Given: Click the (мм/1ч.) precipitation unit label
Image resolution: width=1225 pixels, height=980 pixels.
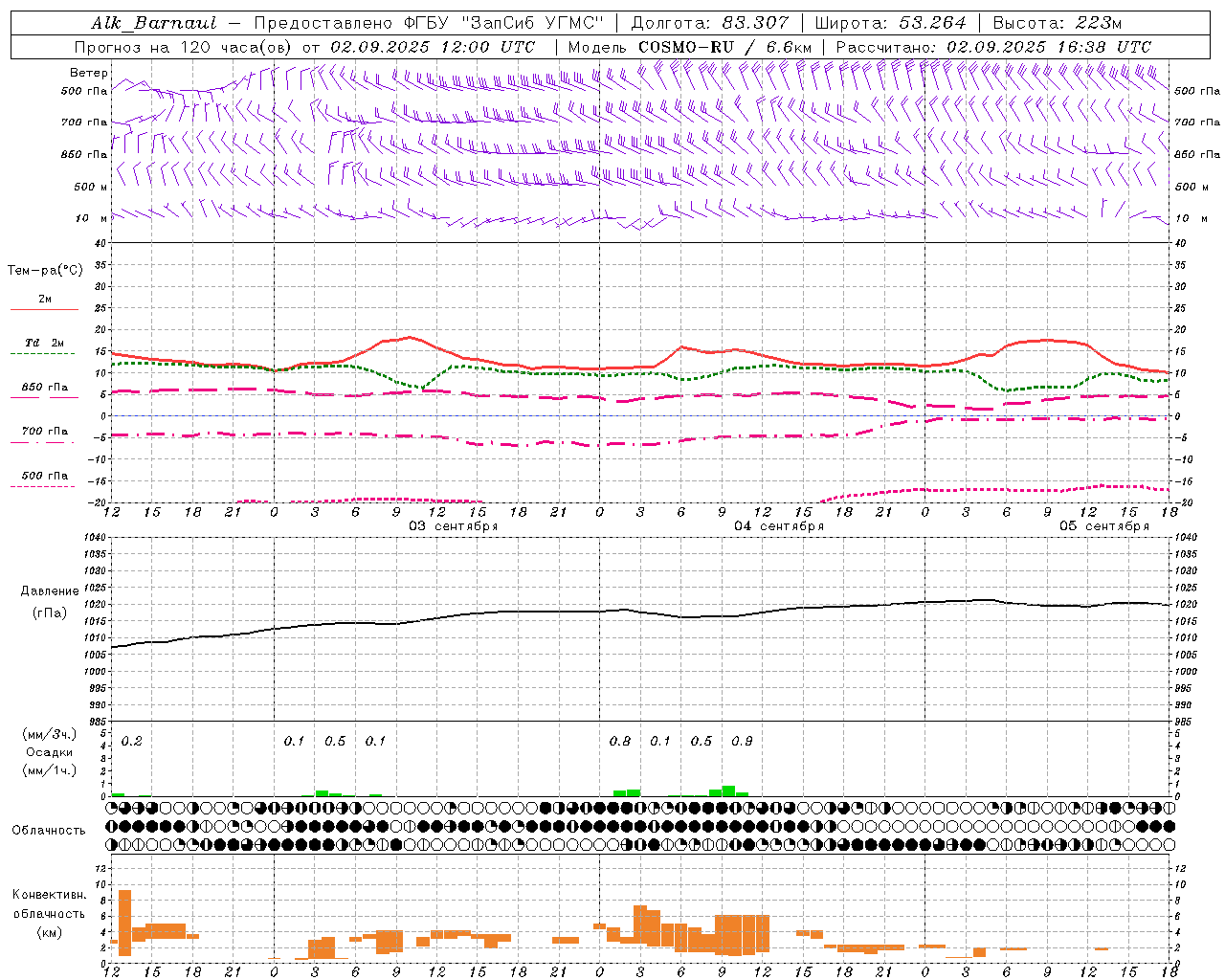Looking at the screenshot, I should (50, 769).
